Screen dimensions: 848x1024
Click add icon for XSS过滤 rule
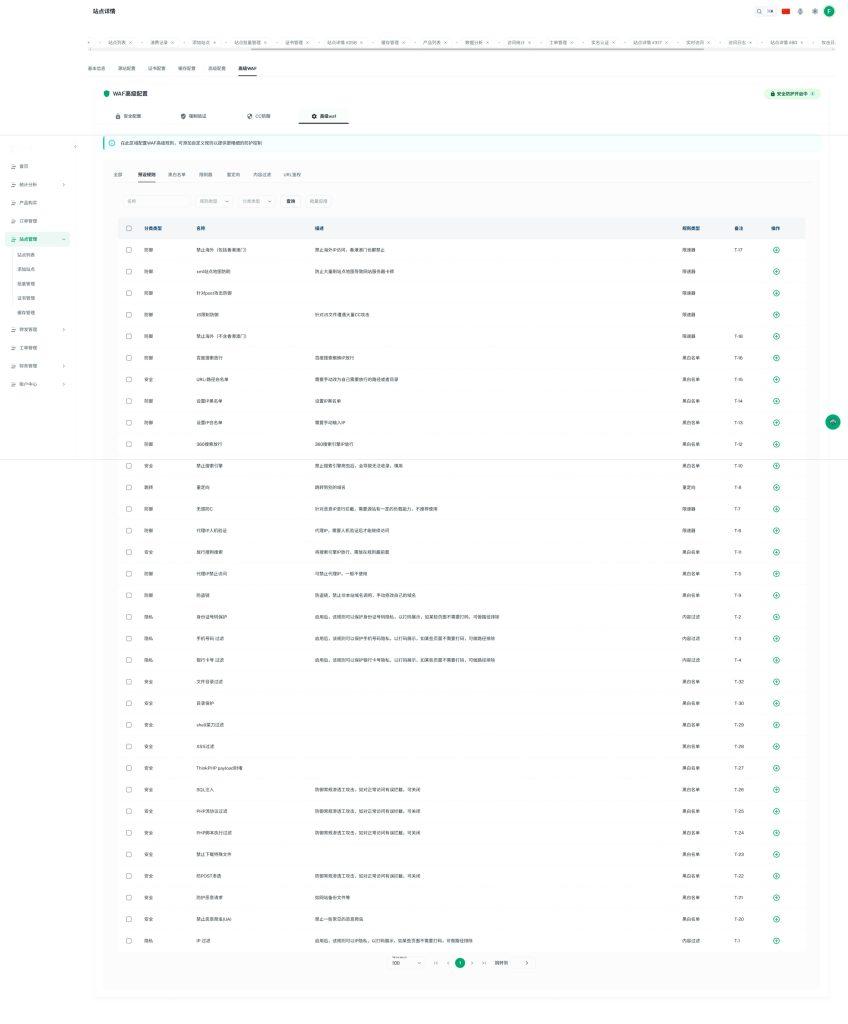point(777,747)
